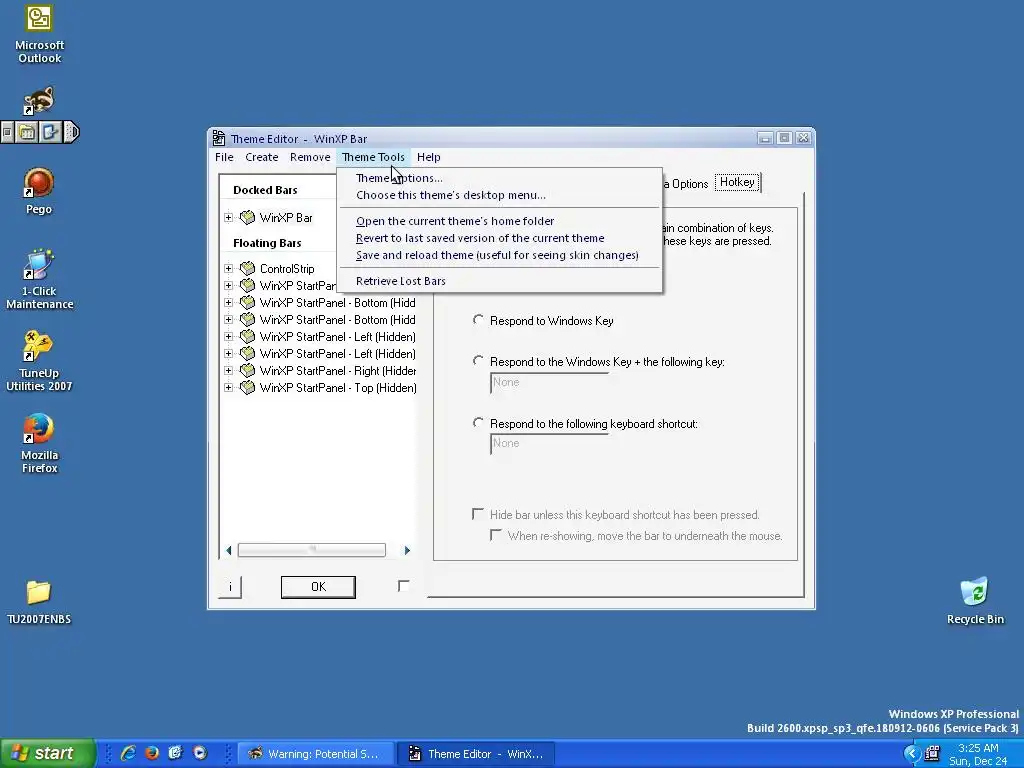Expand the ControlStrip tree node
The width and height of the screenshot is (1024, 768).
coord(228,268)
